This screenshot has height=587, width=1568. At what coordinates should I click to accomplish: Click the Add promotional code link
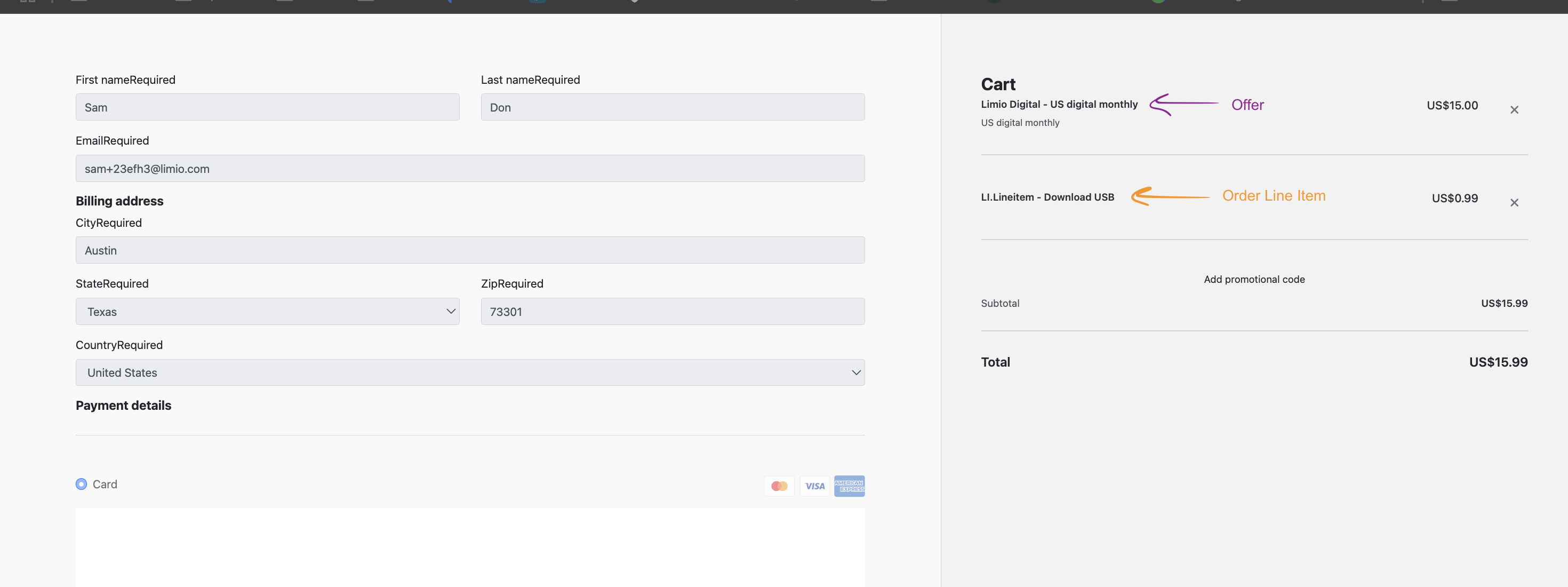(x=1254, y=280)
